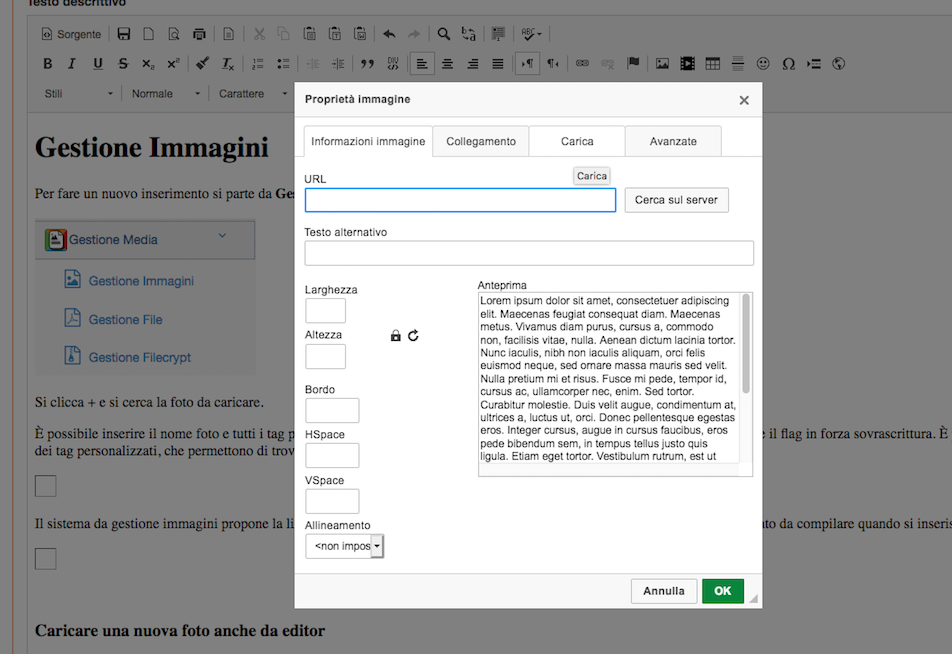This screenshot has width=952, height=654.
Task: Click the Save icon in toolbar
Action: click(x=124, y=34)
